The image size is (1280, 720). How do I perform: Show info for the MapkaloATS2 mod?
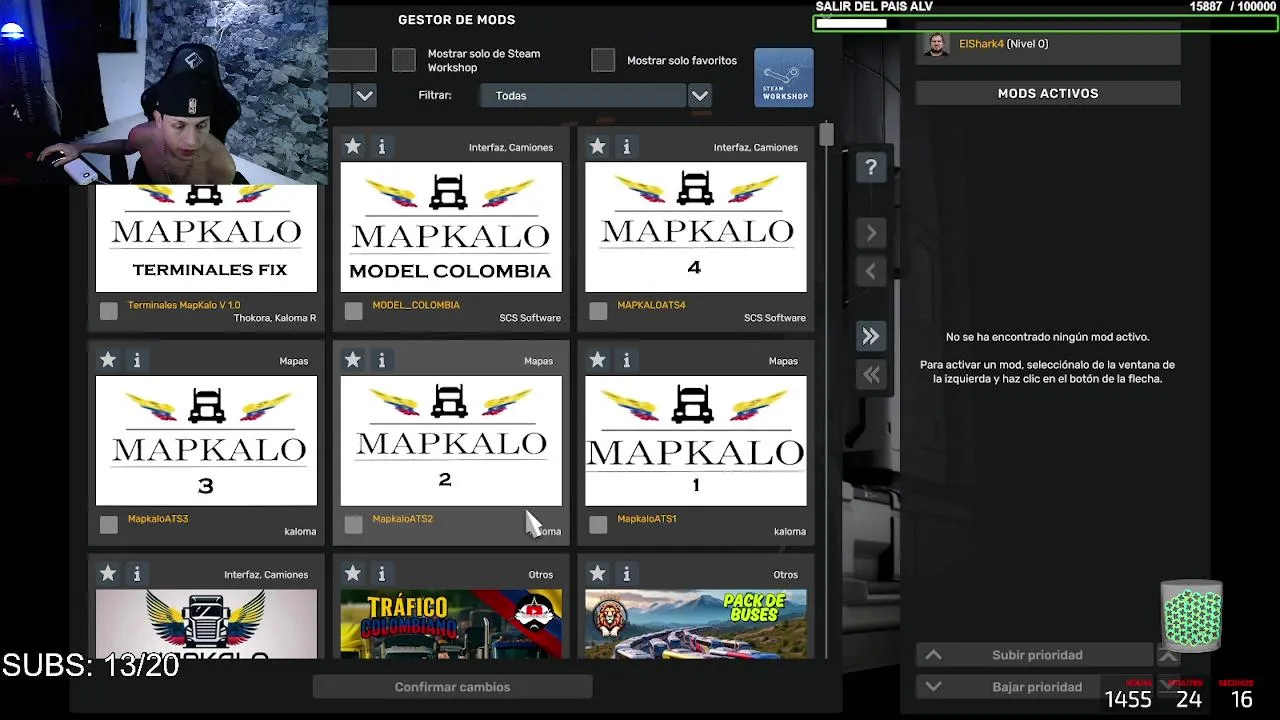coord(381,360)
